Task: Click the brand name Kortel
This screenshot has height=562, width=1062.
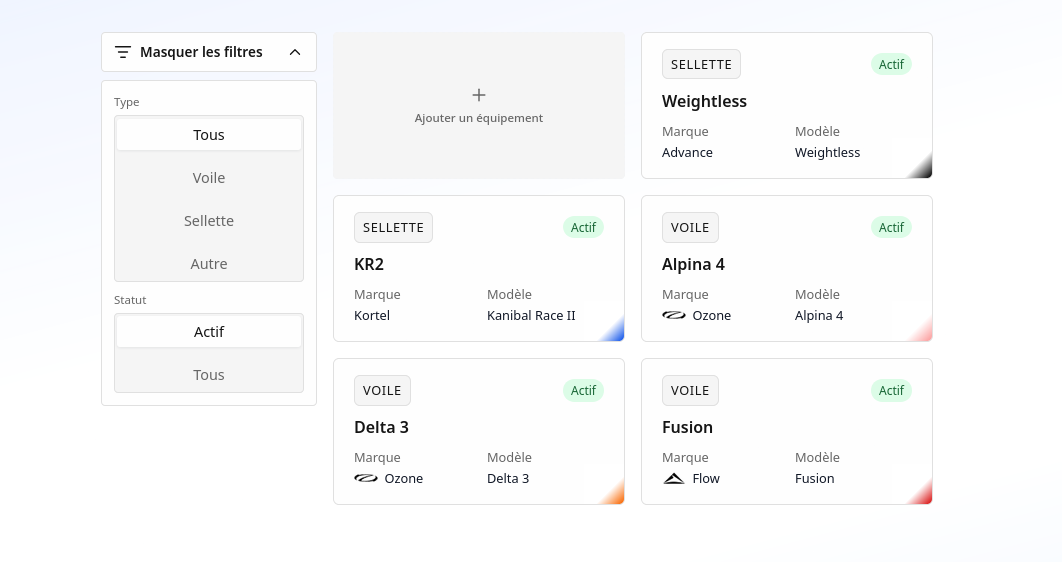Action: coord(372,316)
